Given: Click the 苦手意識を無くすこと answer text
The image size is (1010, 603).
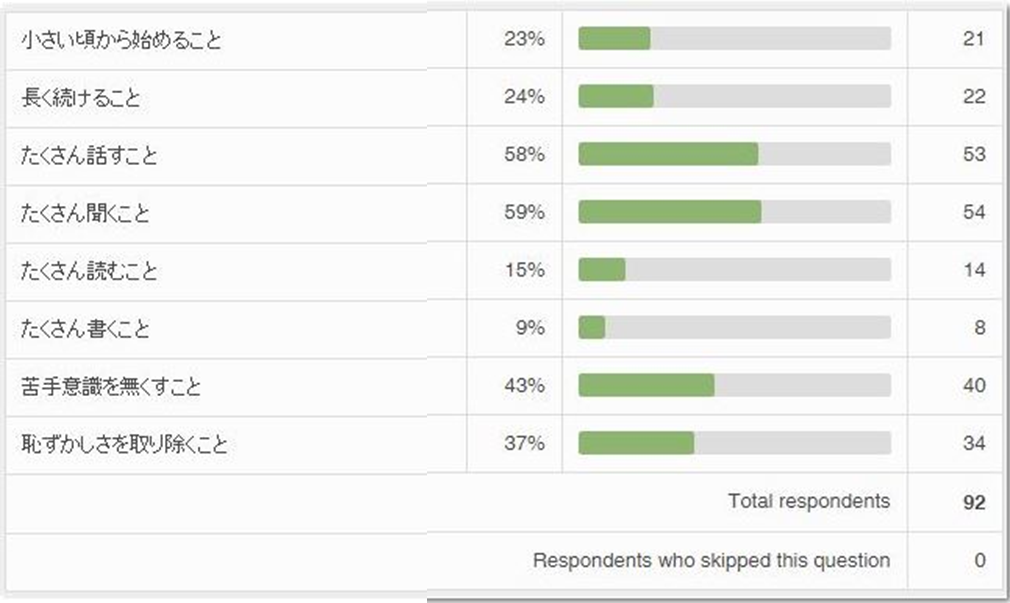Looking at the screenshot, I should point(110,386).
